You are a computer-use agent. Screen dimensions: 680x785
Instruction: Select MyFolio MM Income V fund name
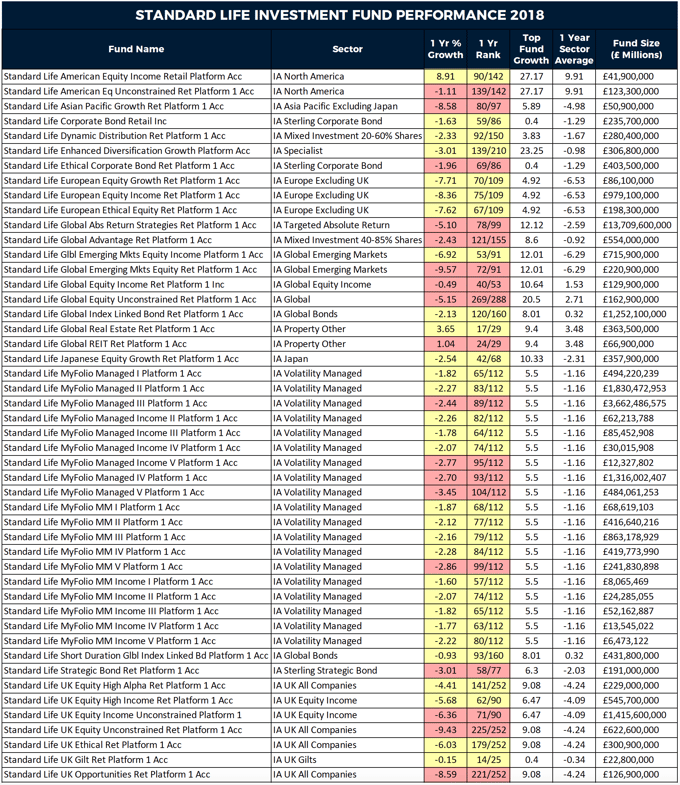point(110,641)
